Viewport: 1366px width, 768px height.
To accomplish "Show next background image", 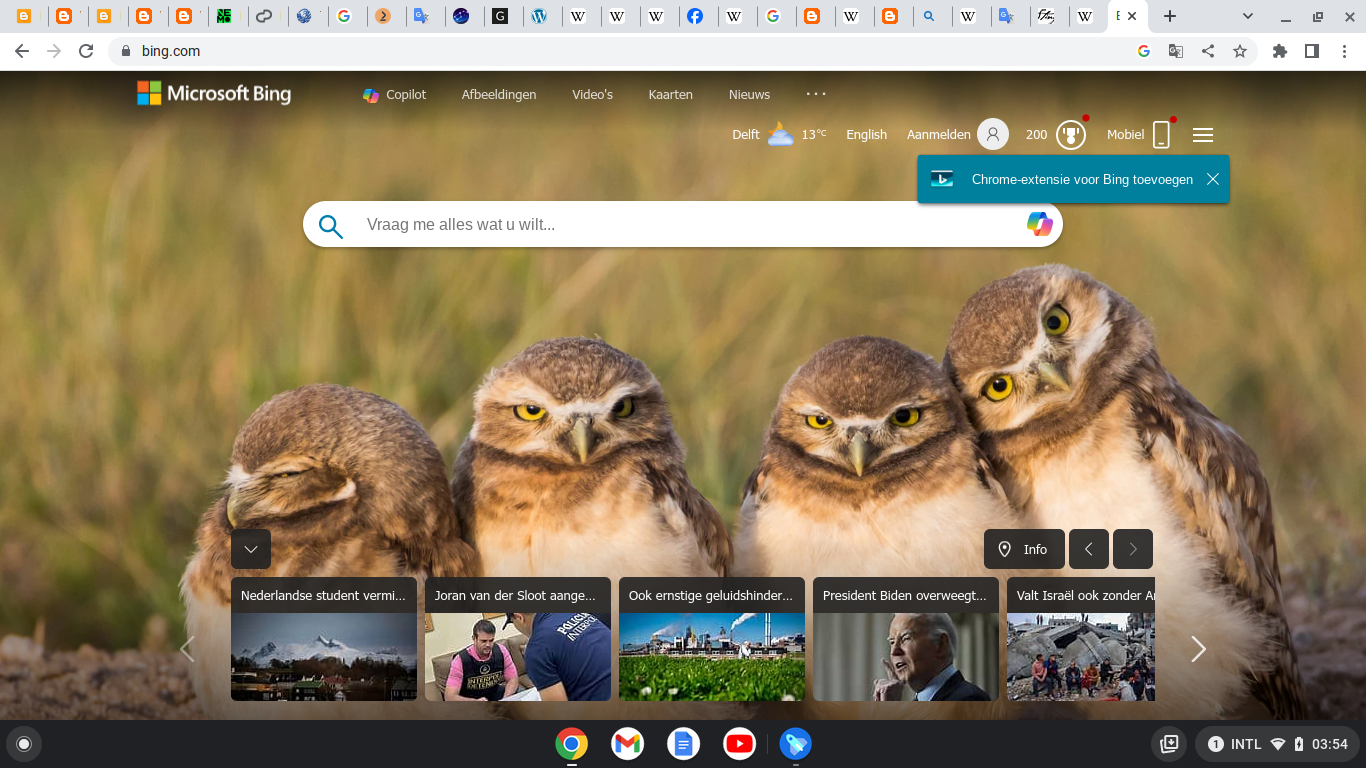I will click(x=1133, y=549).
